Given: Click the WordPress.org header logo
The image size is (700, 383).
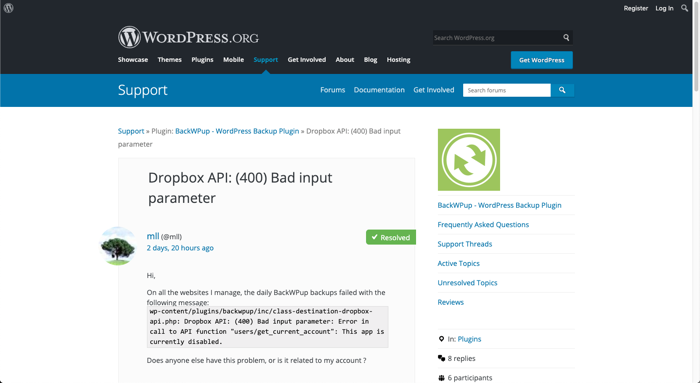Looking at the screenshot, I should point(188,37).
